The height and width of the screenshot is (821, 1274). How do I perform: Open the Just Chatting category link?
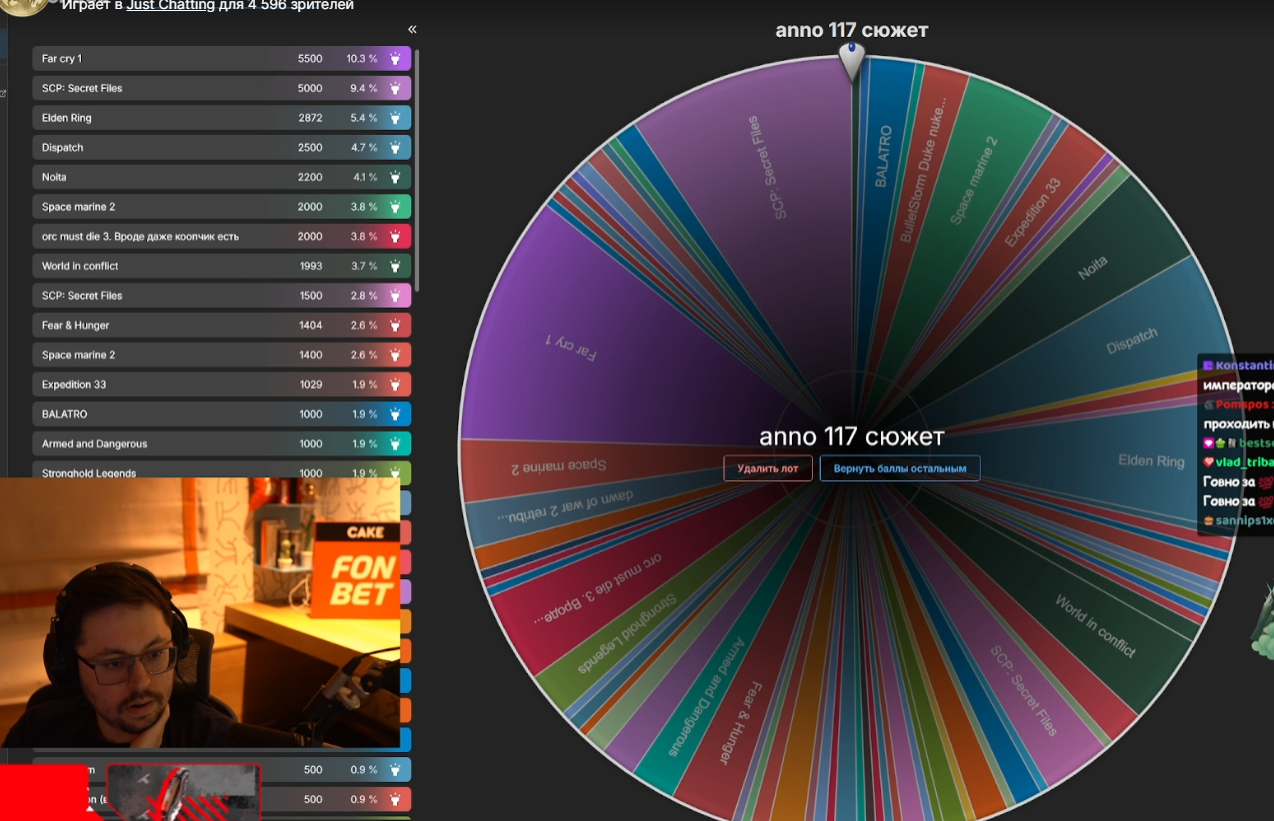point(170,5)
